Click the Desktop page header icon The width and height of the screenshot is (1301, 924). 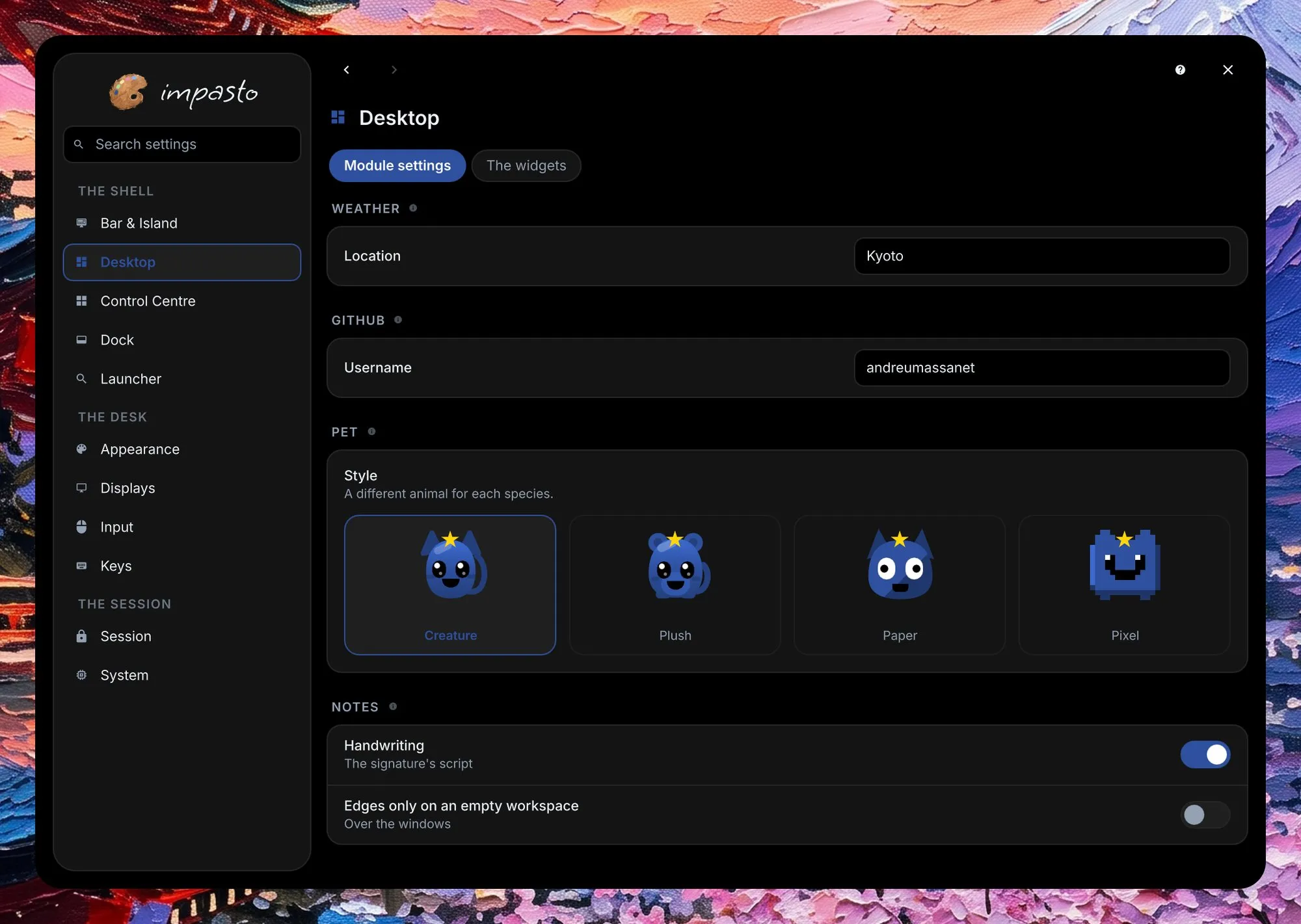tap(338, 117)
